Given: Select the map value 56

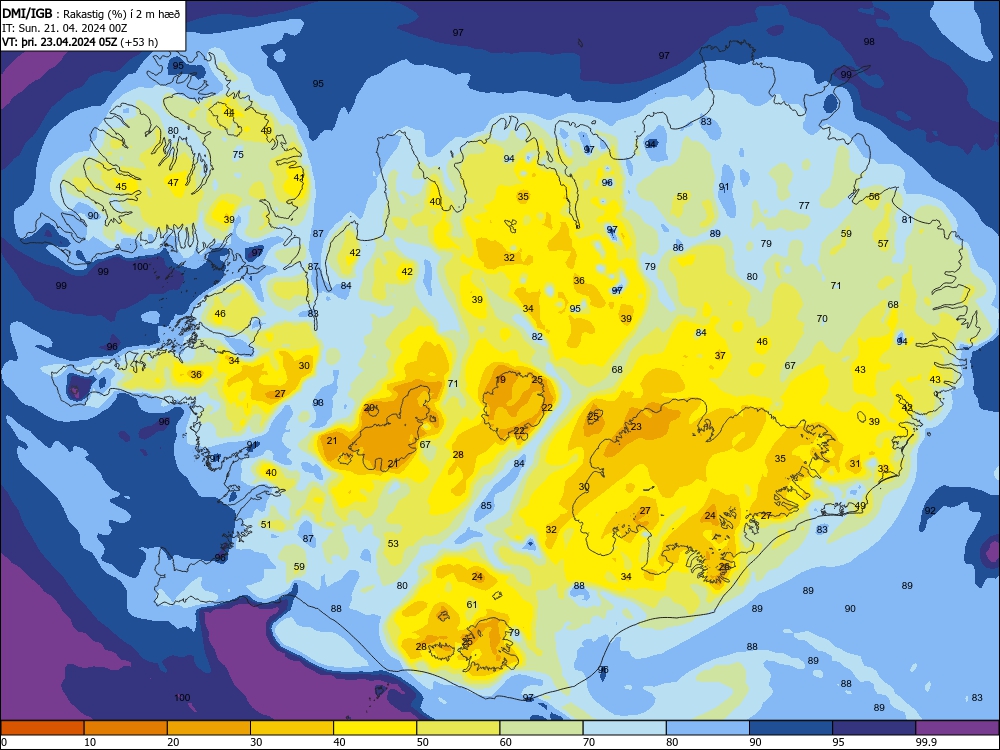Looking at the screenshot, I should pyautogui.click(x=874, y=196).
